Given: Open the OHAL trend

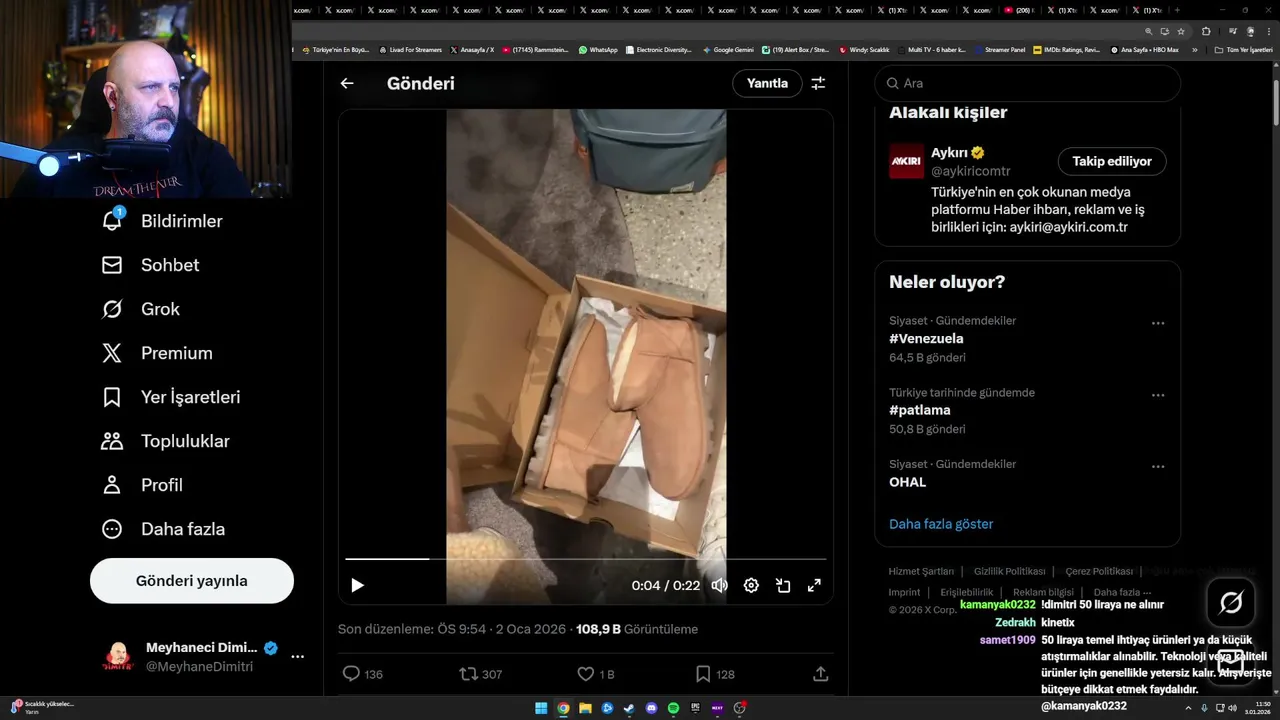Looking at the screenshot, I should tap(908, 482).
